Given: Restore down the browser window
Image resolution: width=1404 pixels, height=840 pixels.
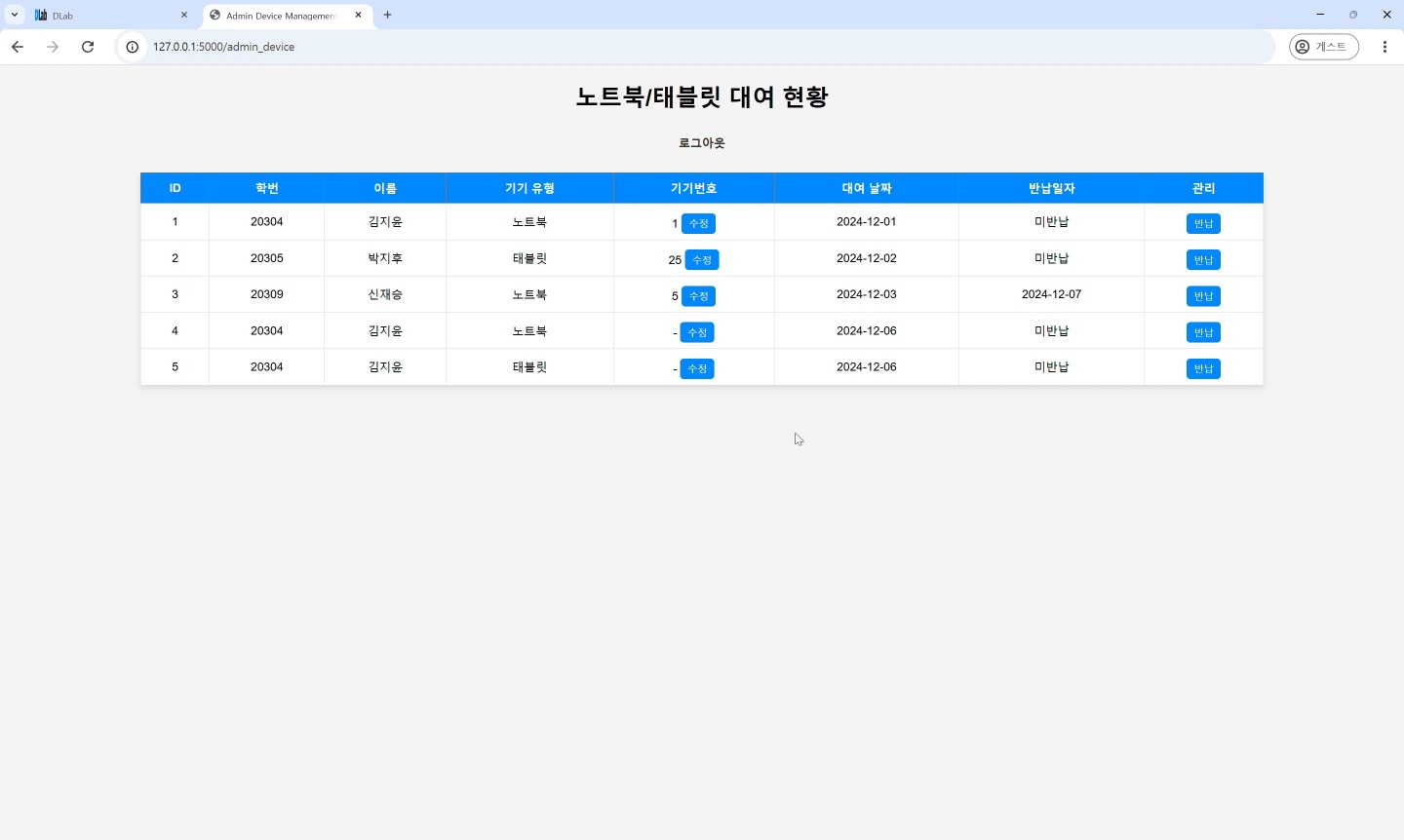Looking at the screenshot, I should click(x=1353, y=15).
